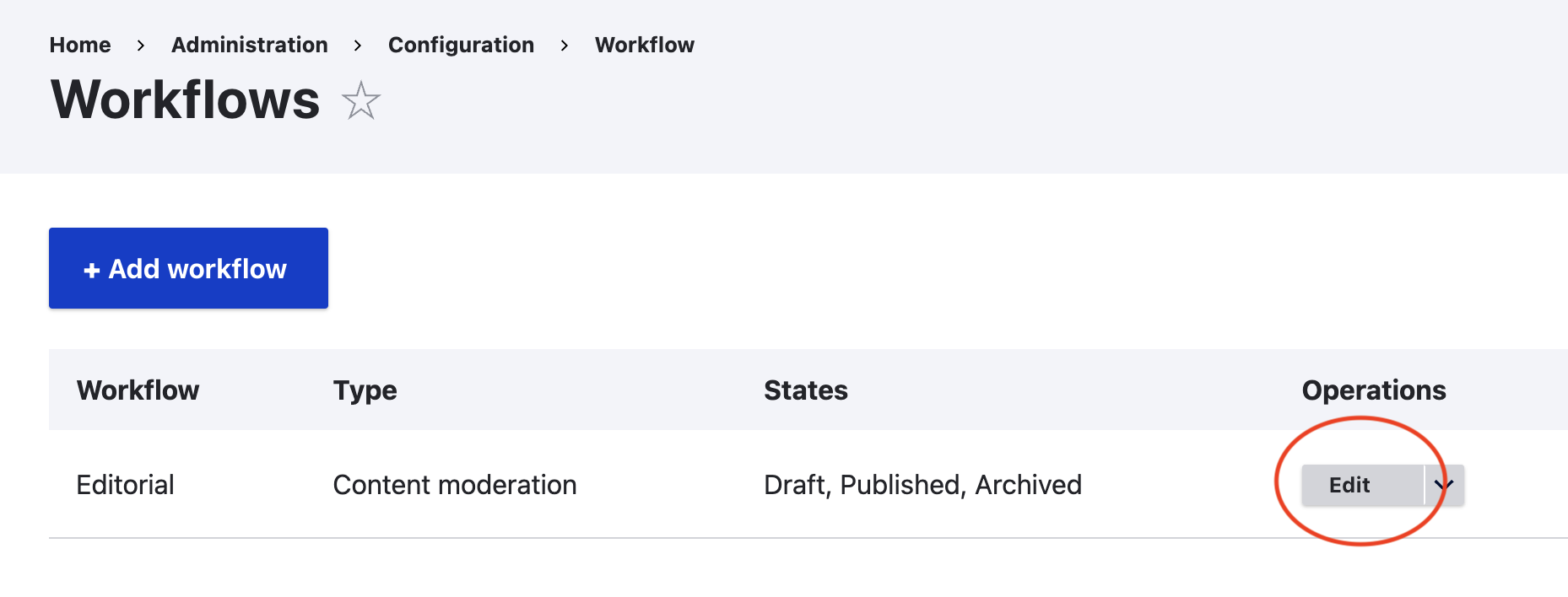Select Workflow in the breadcrumb navigation
This screenshot has width=1568, height=597.
tap(644, 45)
